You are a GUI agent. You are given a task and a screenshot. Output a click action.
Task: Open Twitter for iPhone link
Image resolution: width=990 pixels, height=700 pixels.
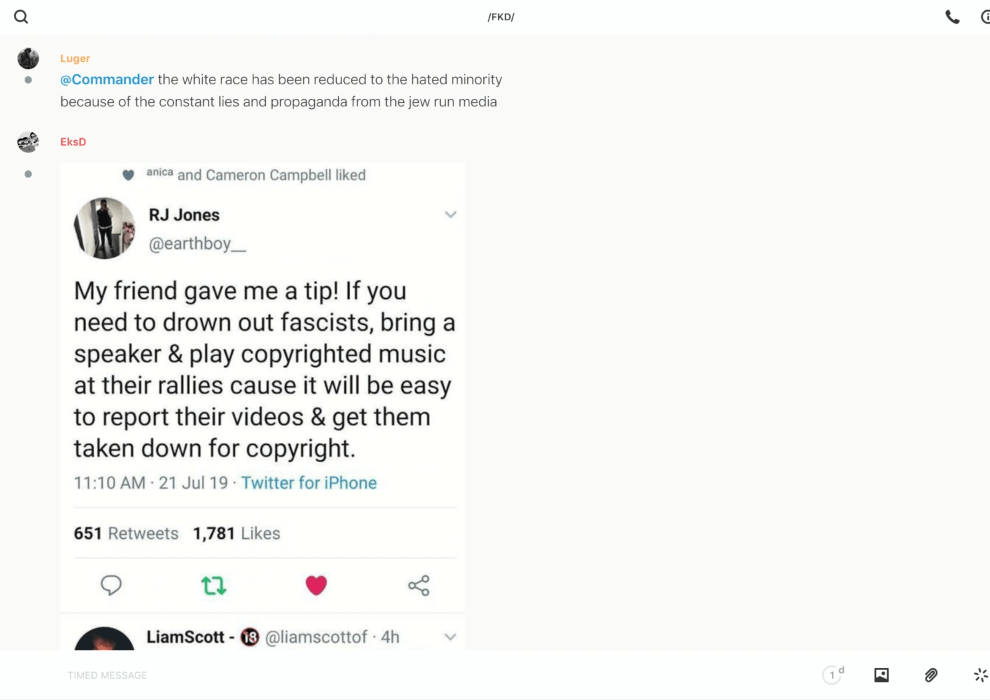click(x=309, y=483)
